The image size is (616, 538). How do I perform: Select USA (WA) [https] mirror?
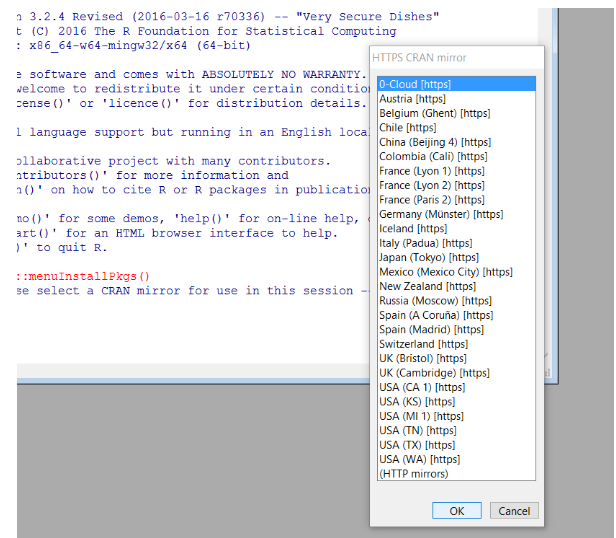point(456,459)
